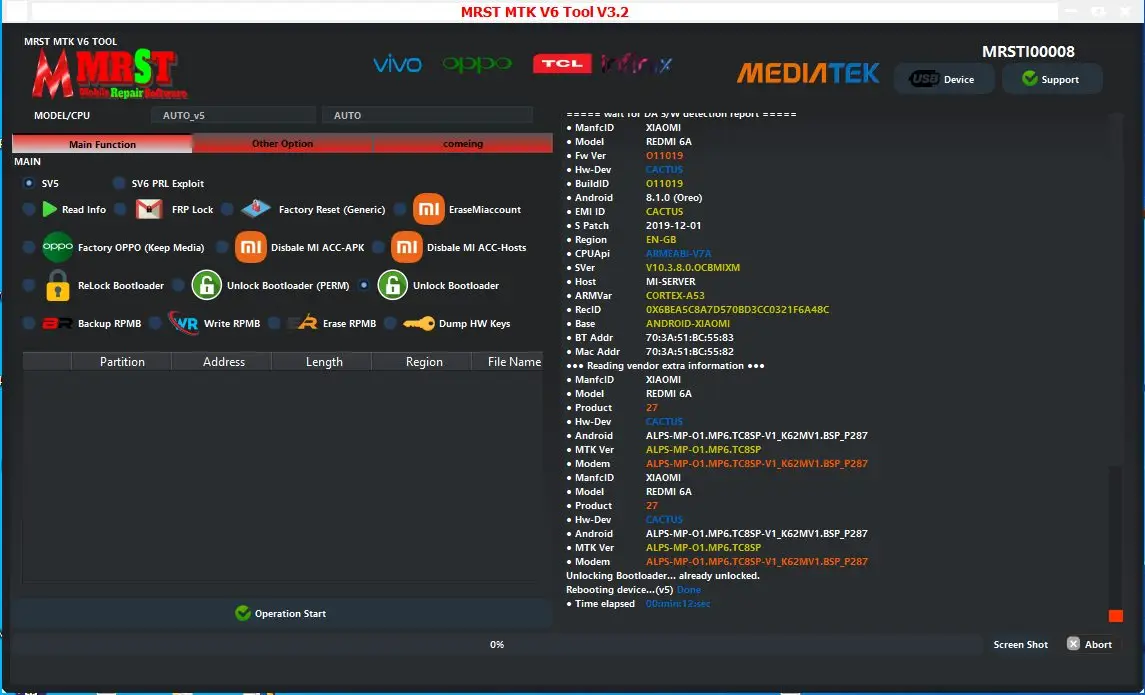Select the EraseMiaccount radio button
Screen dimensions: 1145x695
(399, 210)
